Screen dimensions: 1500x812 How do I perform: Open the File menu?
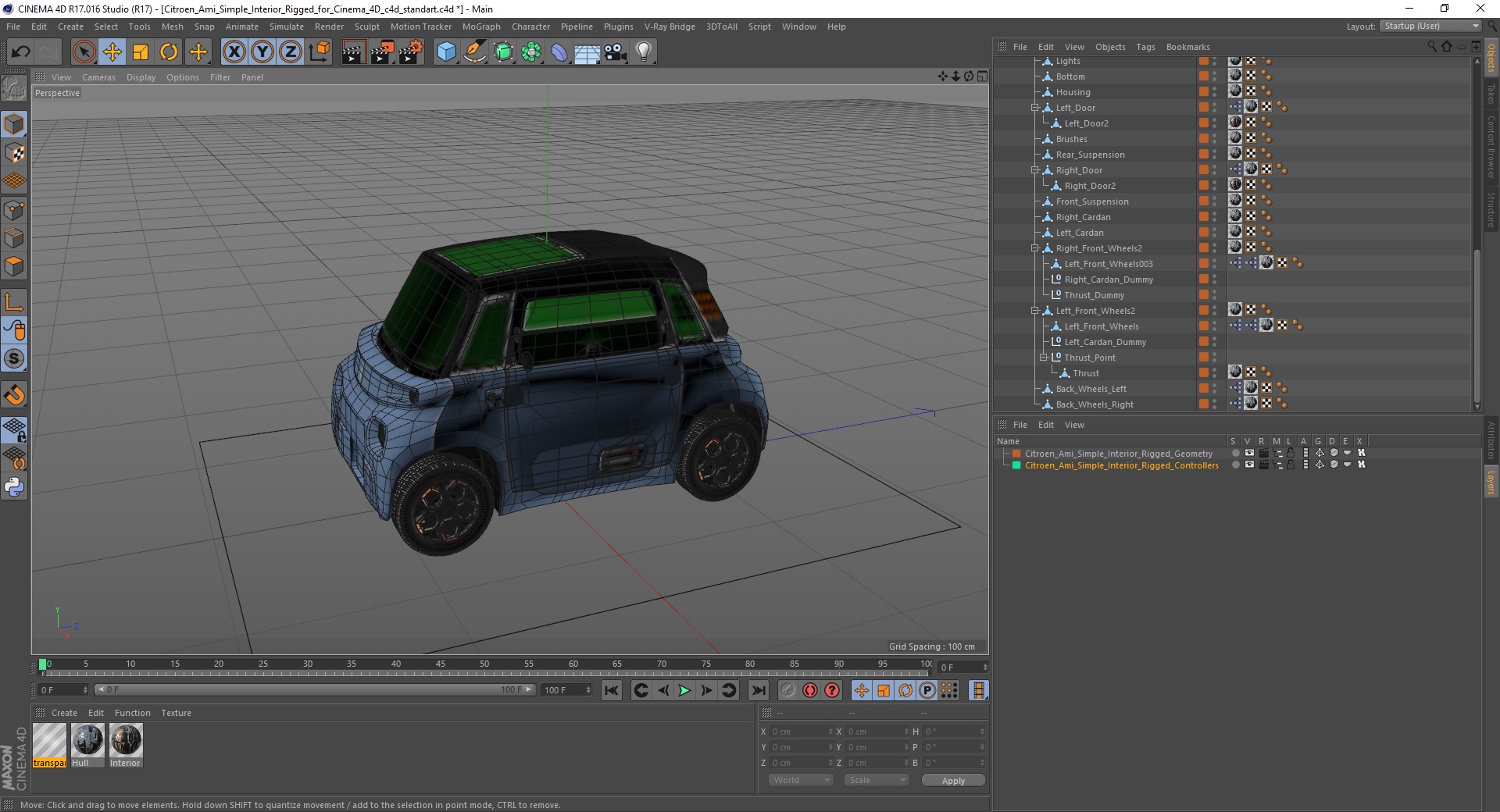[13, 27]
